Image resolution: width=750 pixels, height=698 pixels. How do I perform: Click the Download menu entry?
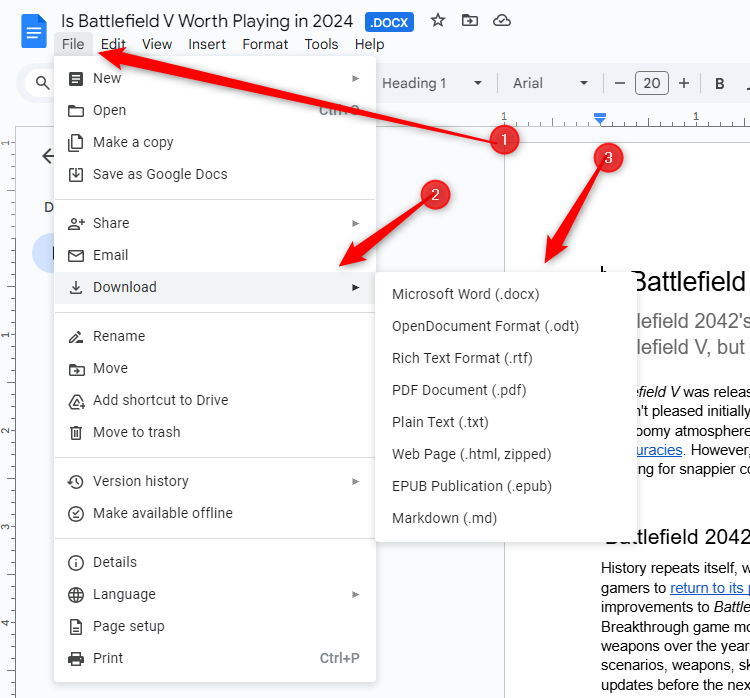(215, 287)
